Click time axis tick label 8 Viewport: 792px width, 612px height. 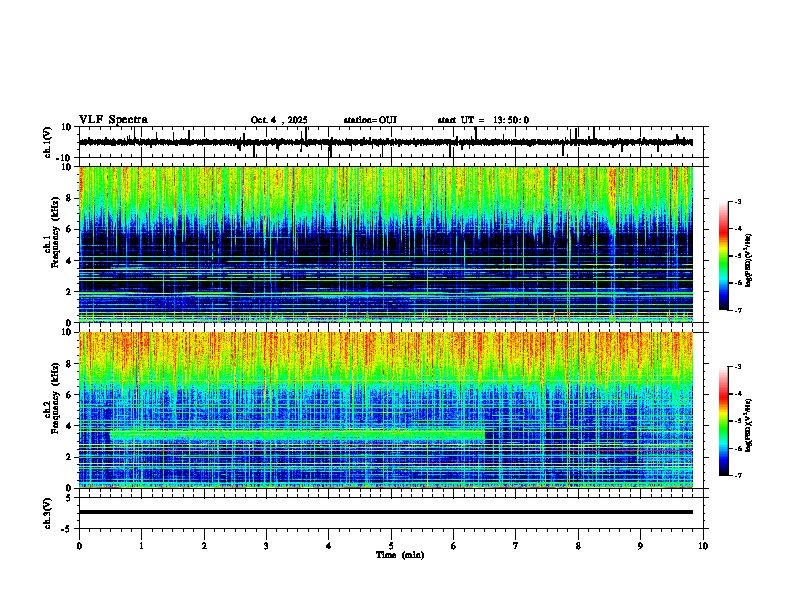[578, 546]
